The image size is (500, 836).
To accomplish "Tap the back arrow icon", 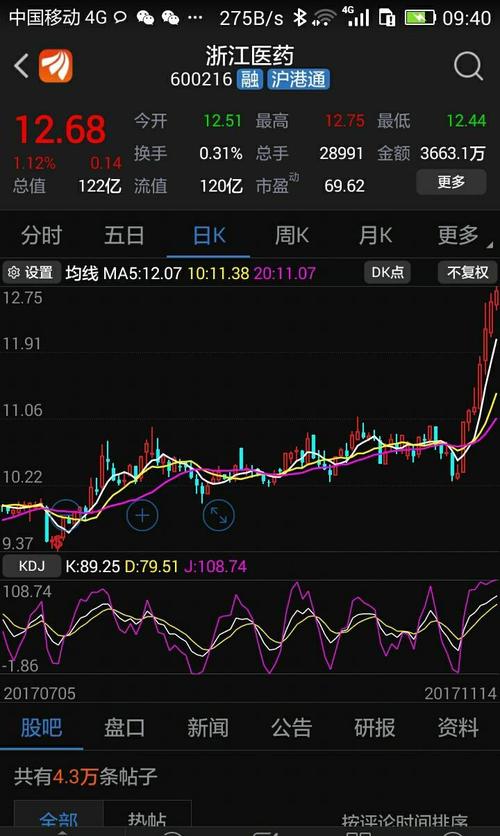I will pos(21,66).
